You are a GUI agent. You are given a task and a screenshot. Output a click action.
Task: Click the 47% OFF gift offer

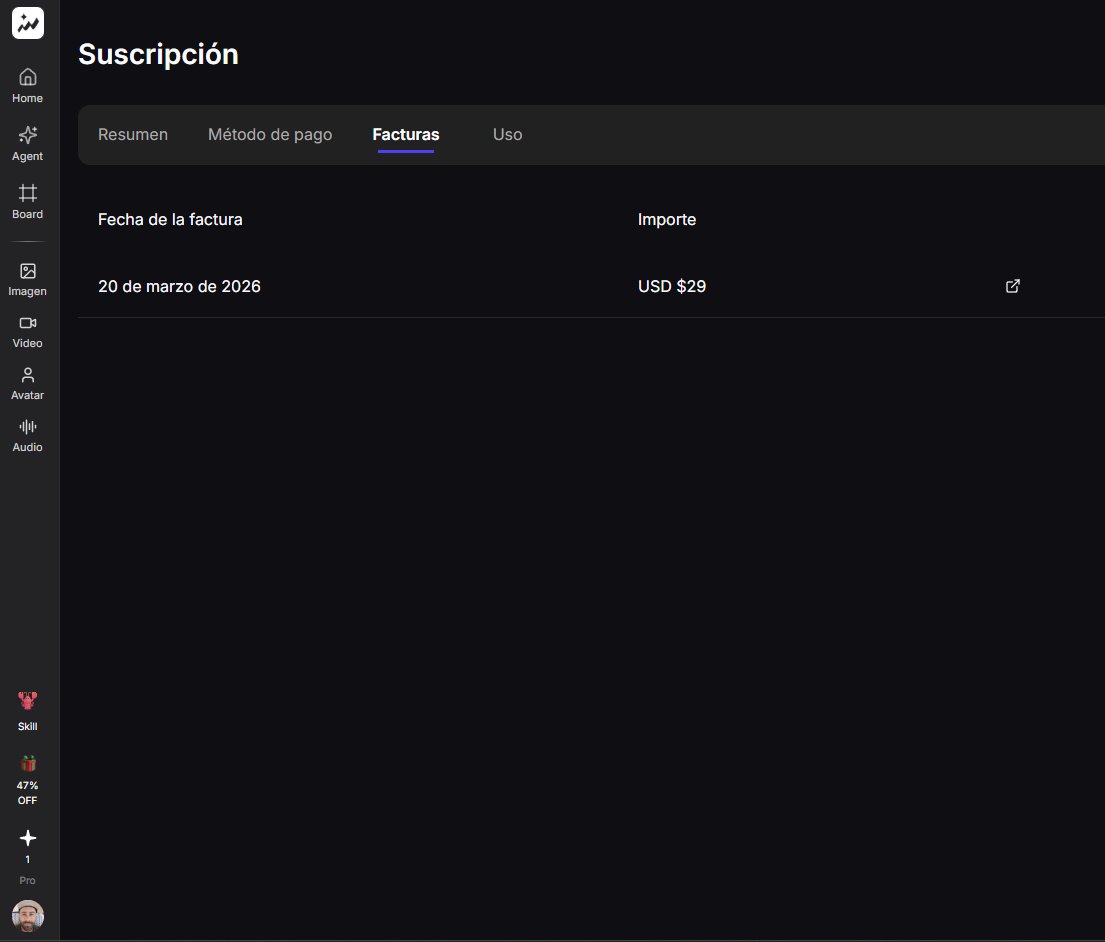(27, 780)
